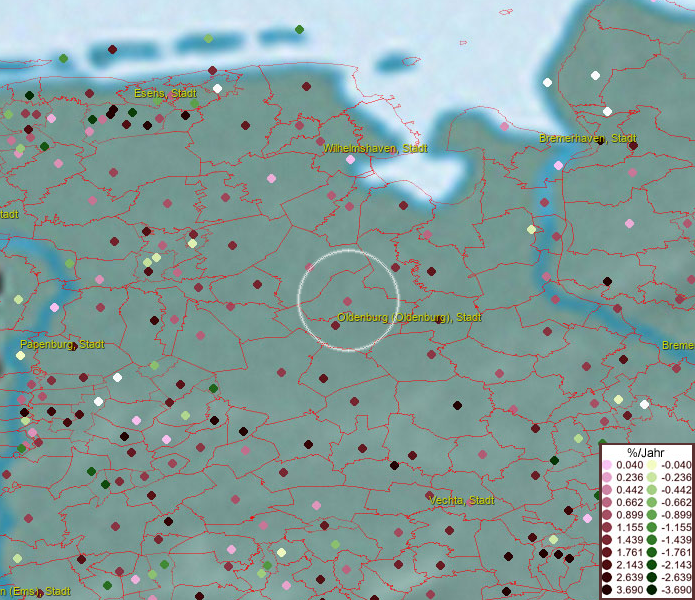Image resolution: width=695 pixels, height=600 pixels.
Task: Click the 1.155 legend color swatch
Action: coord(608,525)
